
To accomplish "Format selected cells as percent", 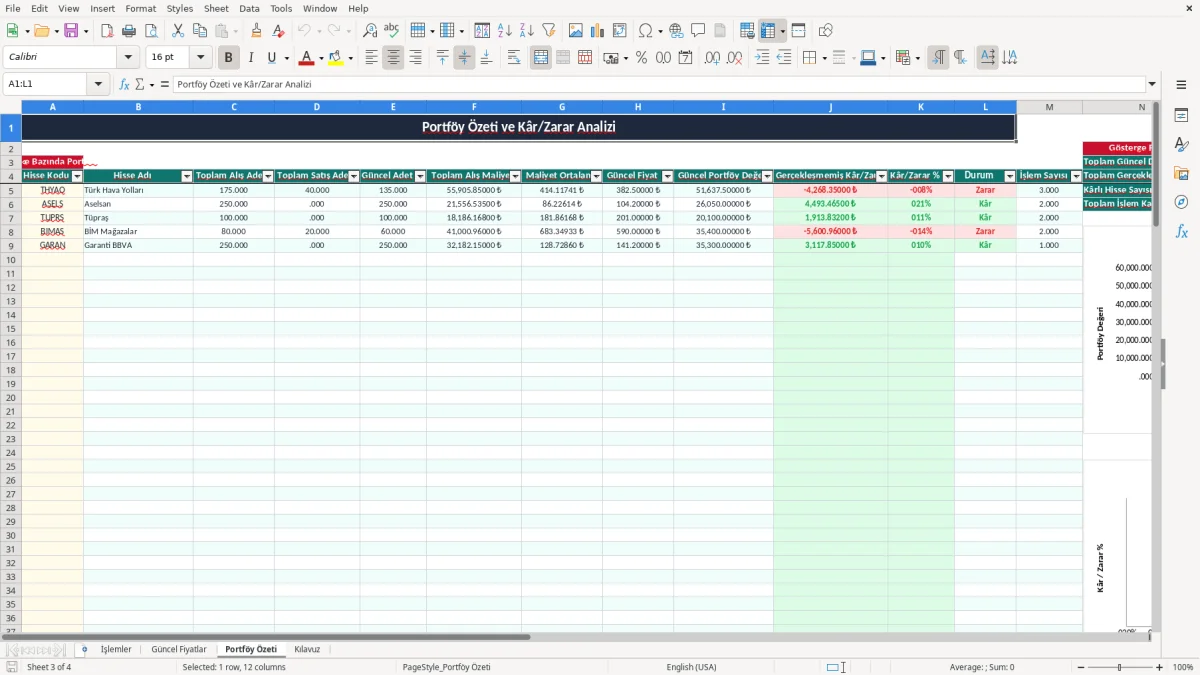I will click(642, 58).
